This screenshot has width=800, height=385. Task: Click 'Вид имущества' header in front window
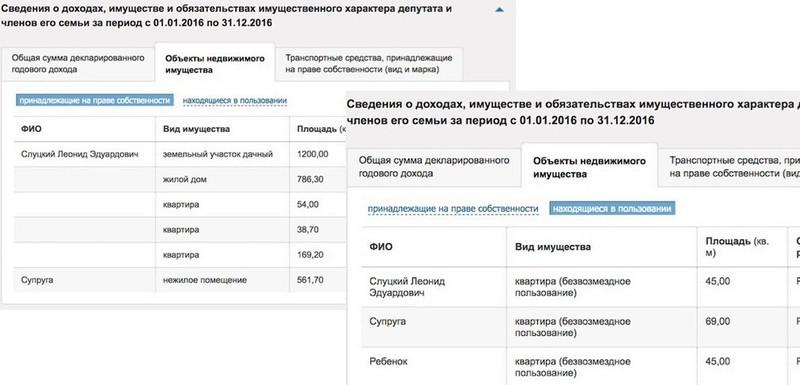553,247
